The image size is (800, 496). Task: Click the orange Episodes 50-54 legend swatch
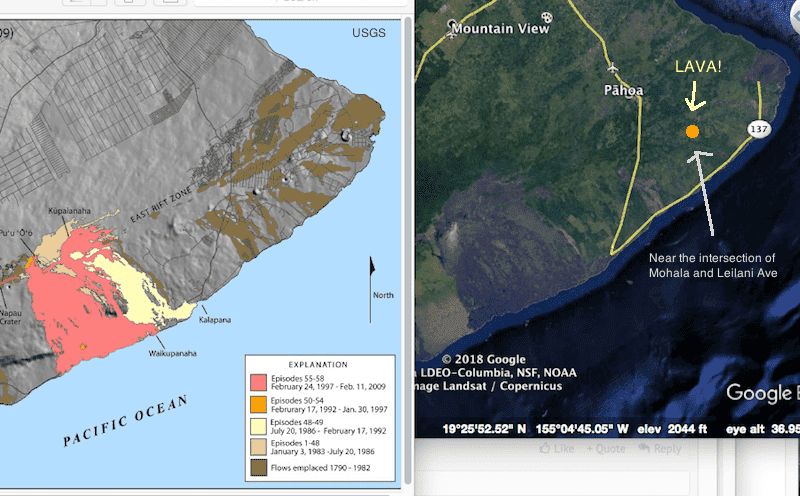pyautogui.click(x=259, y=404)
